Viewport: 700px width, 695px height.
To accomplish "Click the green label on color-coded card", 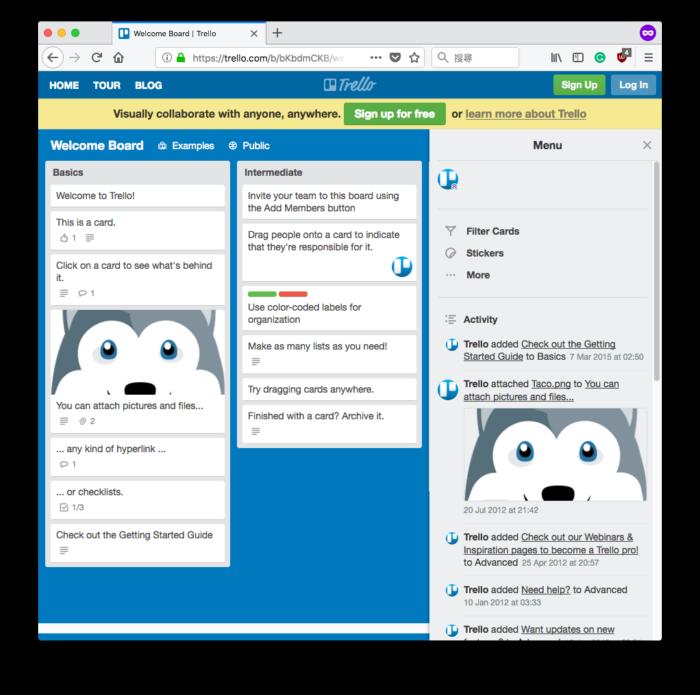I will 262,294.
